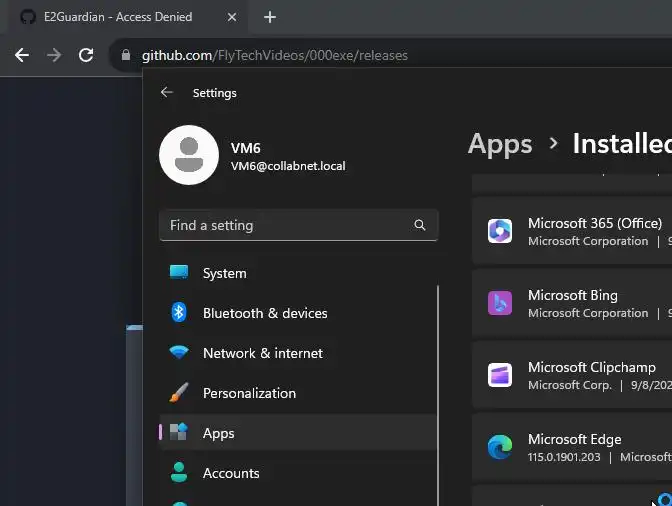Click the Apps breadcrumb heading
This screenshot has height=506, width=672.
tap(500, 144)
